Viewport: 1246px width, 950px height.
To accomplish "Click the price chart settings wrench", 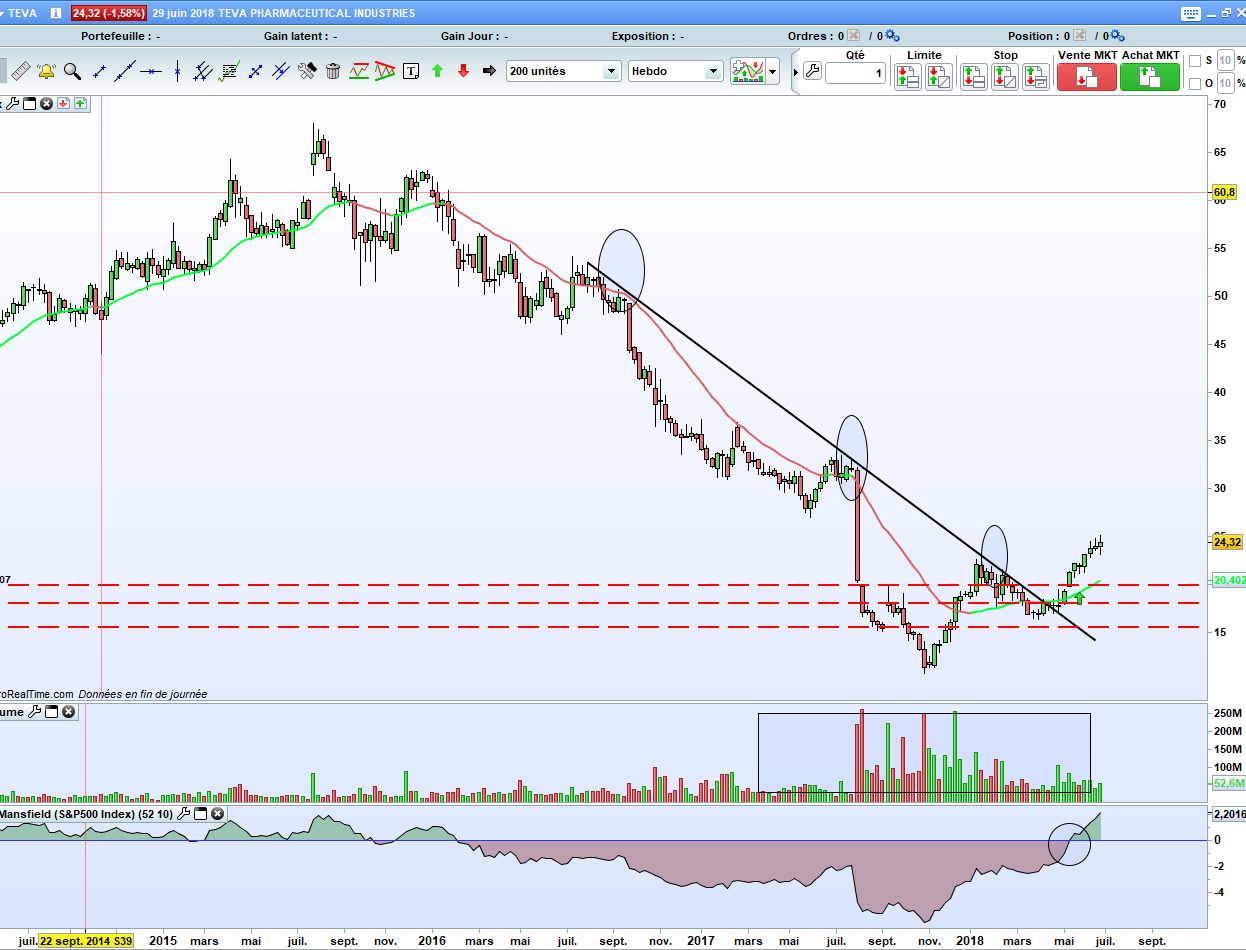I will click(x=10, y=103).
